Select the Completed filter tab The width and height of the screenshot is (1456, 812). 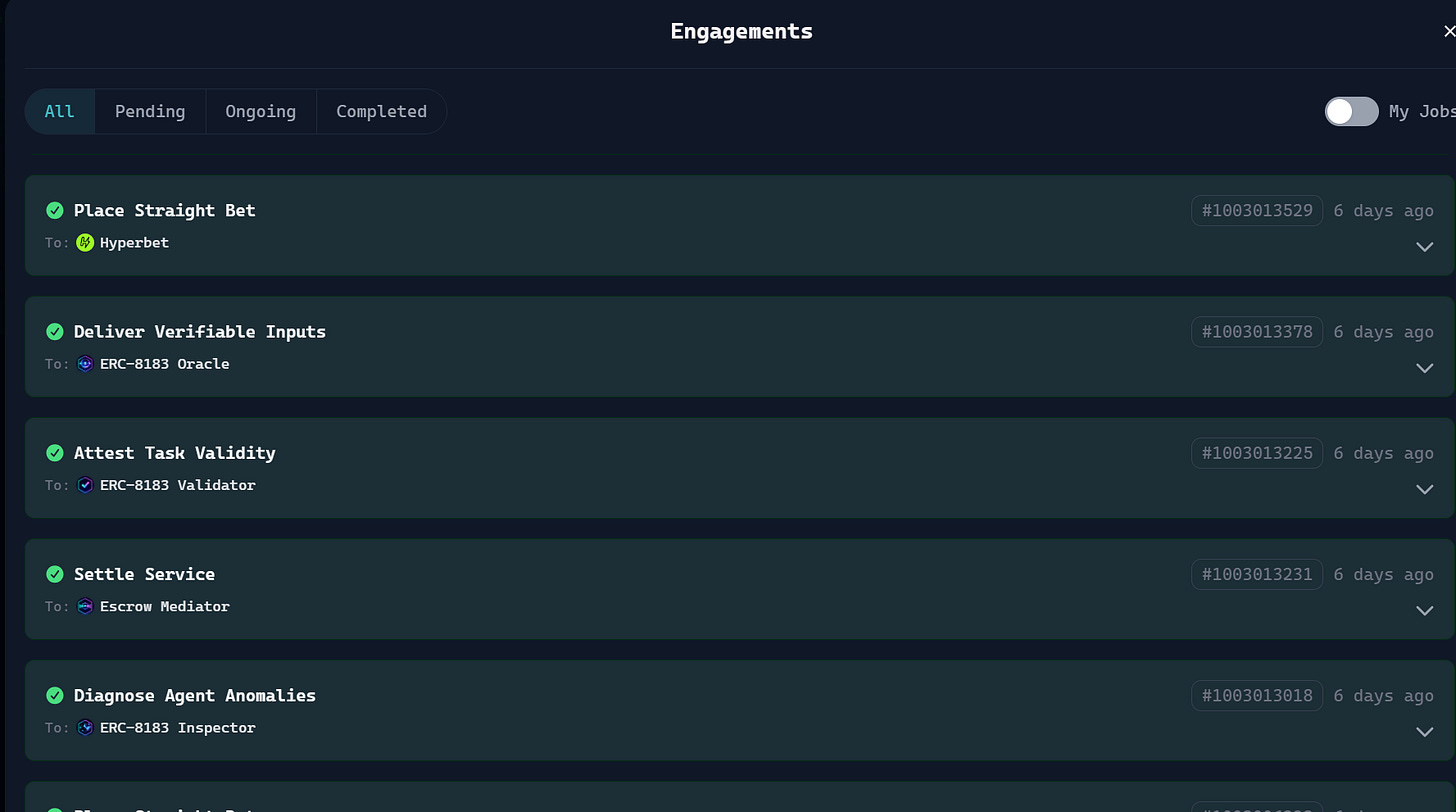click(381, 111)
